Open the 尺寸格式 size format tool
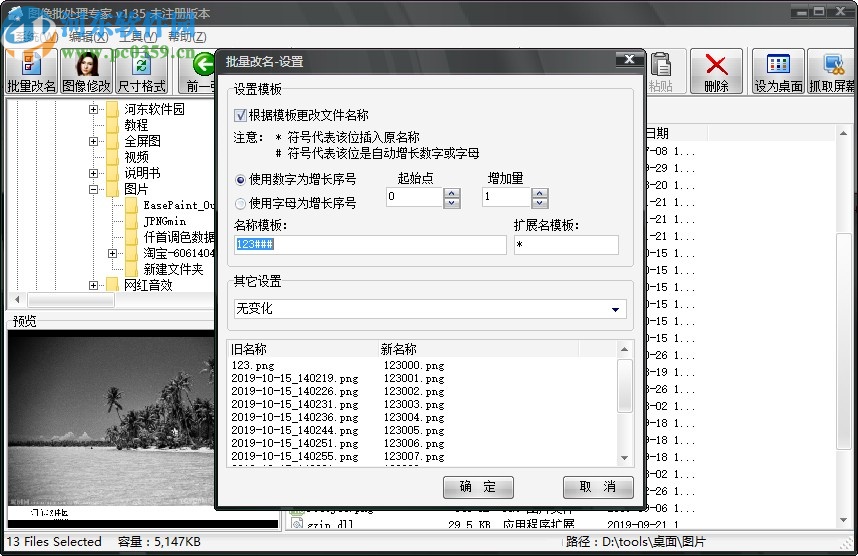Viewport: 858px width, 556px height. click(141, 71)
